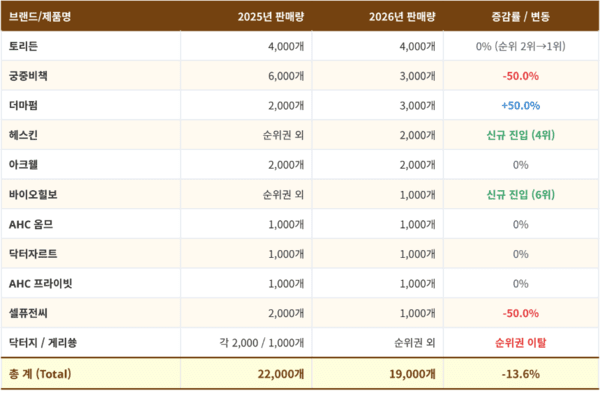Click 궁중비책's -50.0% change value
Screen dimensions: 600x393
coord(521,76)
